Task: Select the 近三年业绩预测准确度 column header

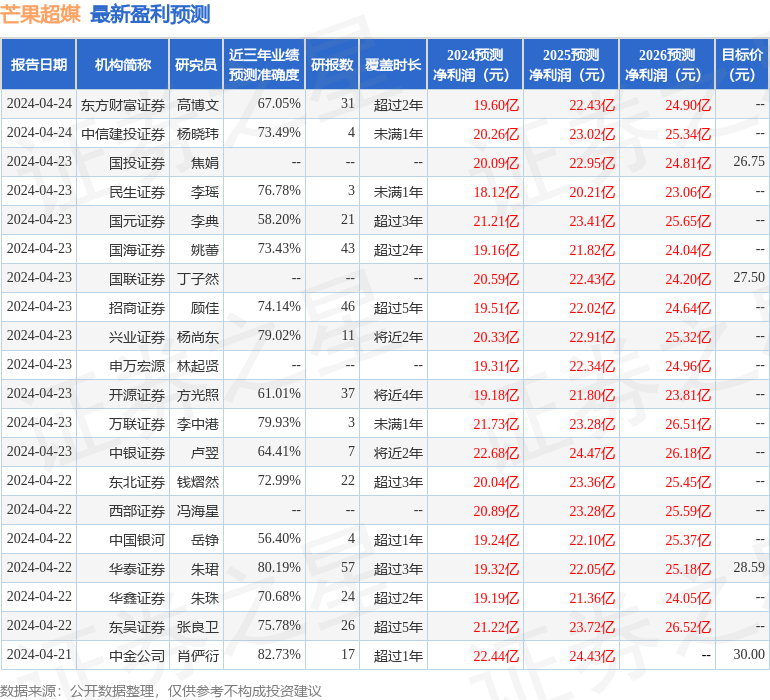Action: [264, 64]
